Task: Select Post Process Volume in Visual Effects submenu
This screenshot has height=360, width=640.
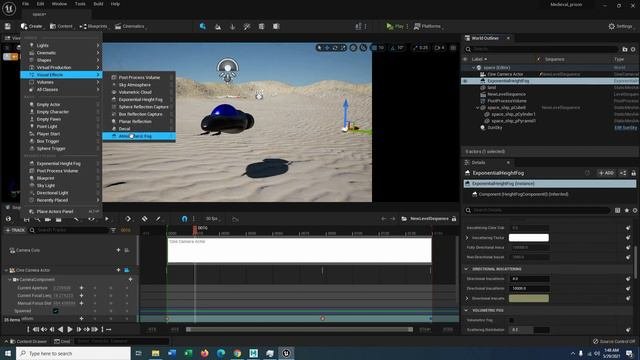Action: (139, 78)
